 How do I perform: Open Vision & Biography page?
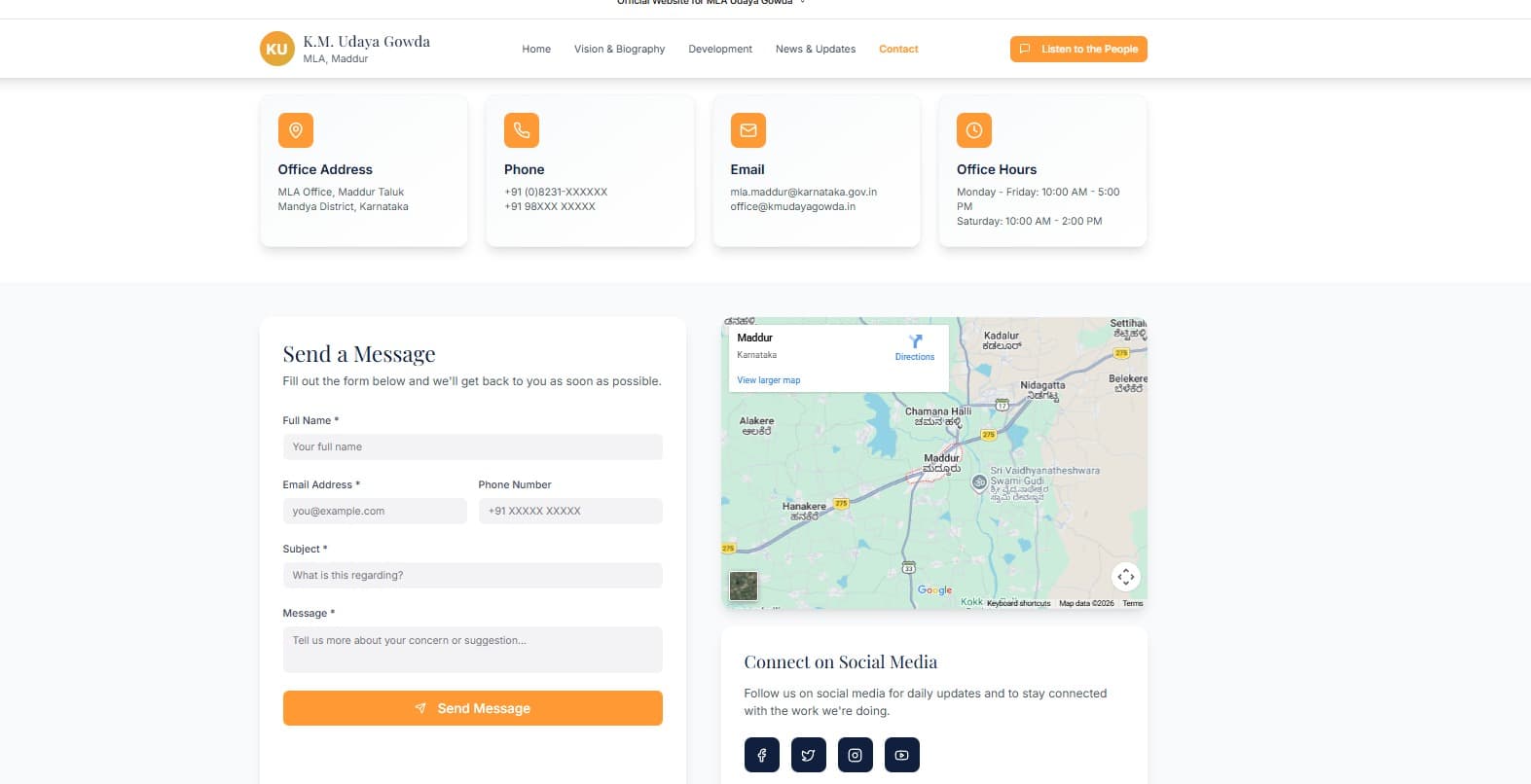[620, 49]
